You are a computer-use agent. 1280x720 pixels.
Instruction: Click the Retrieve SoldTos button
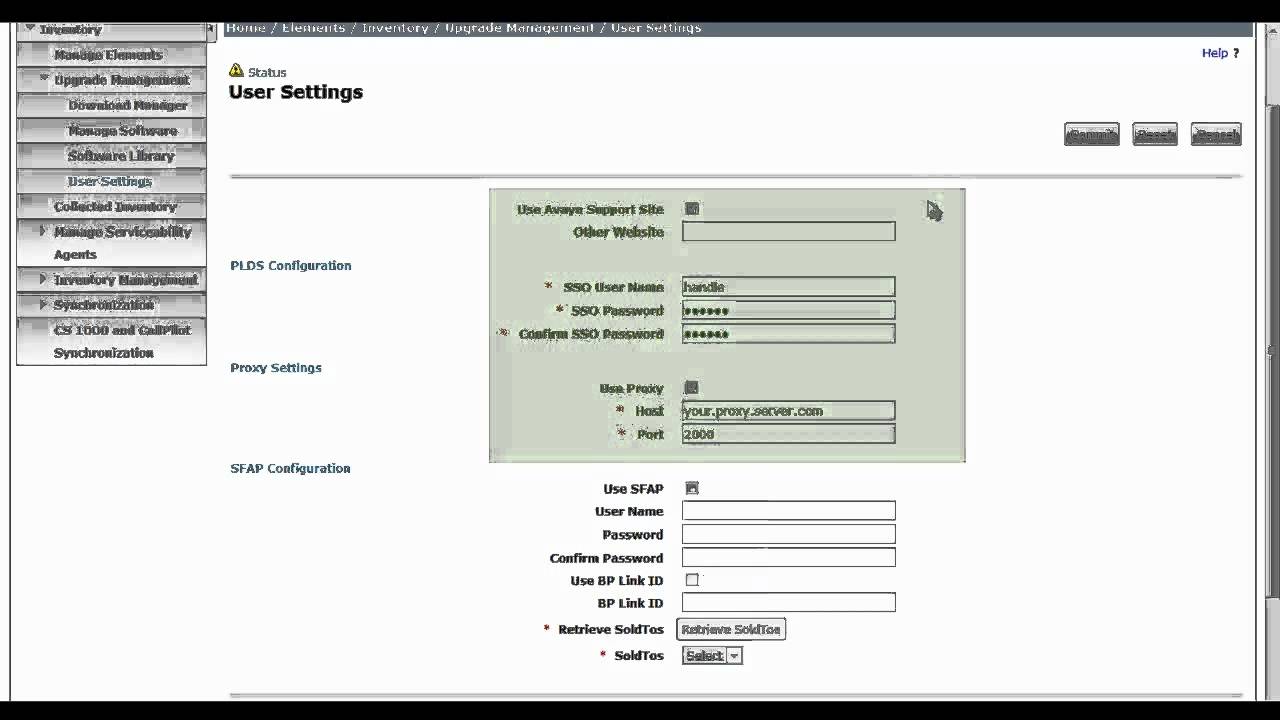[x=731, y=629]
